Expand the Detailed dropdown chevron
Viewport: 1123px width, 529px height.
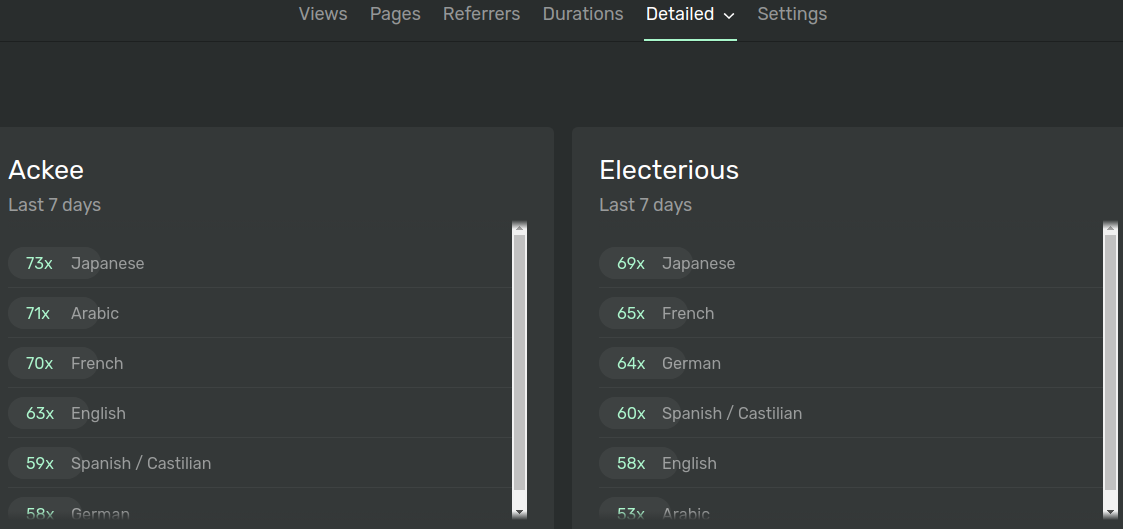click(x=729, y=16)
